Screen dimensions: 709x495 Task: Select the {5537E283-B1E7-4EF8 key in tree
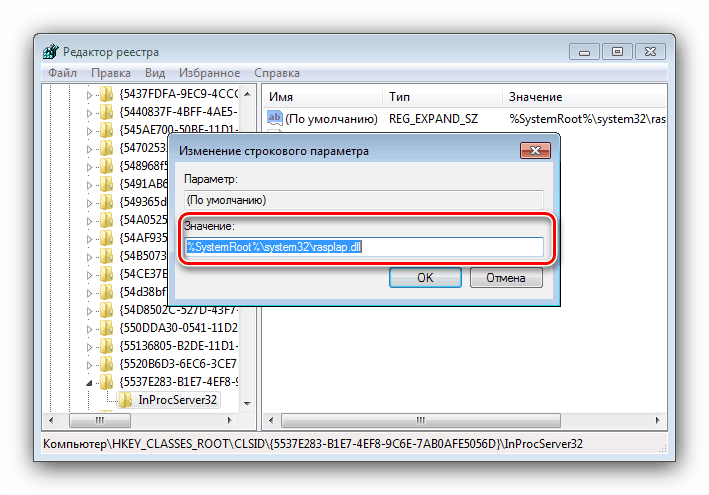179,382
